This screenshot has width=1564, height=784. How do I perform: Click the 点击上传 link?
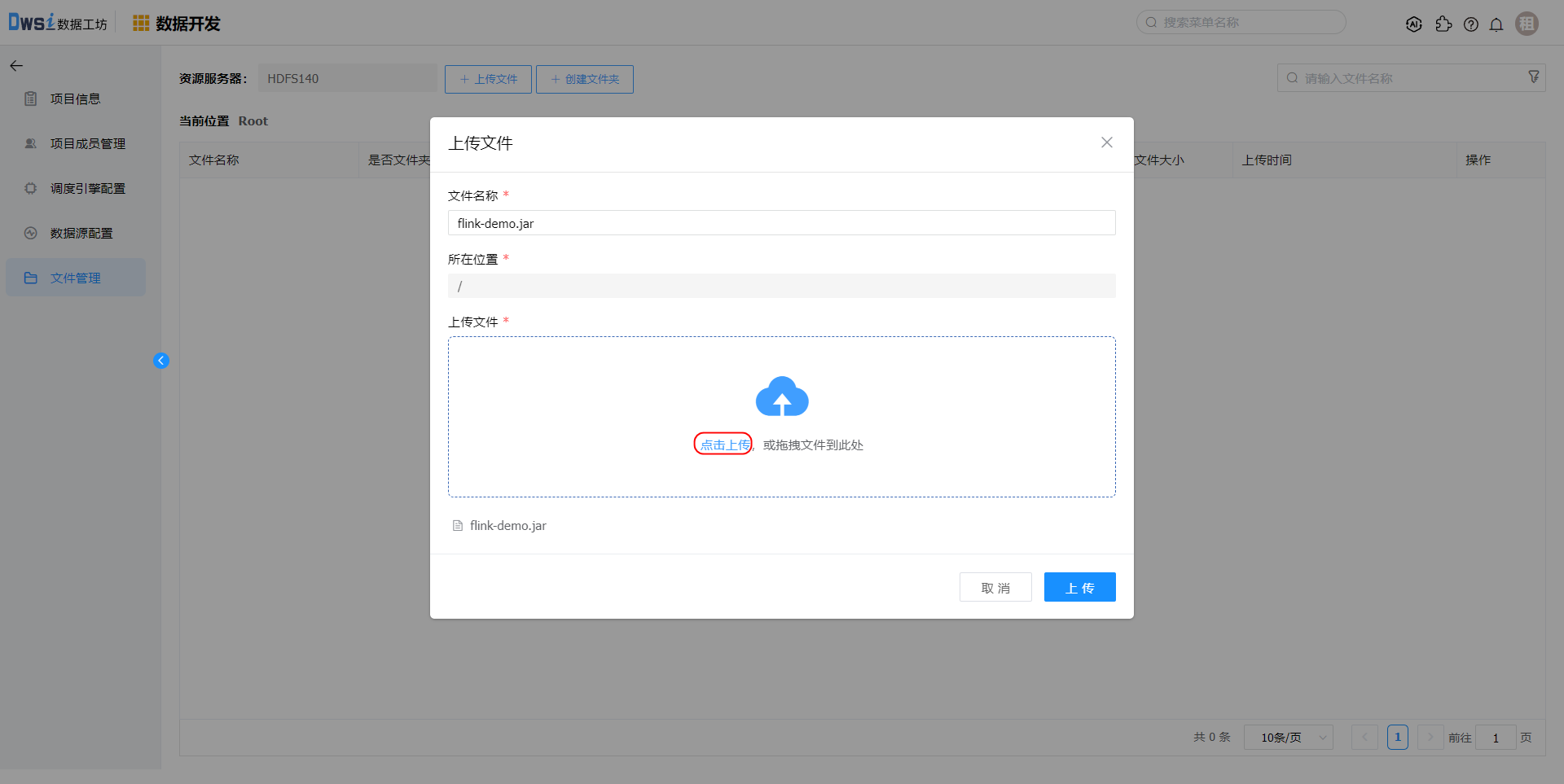724,445
